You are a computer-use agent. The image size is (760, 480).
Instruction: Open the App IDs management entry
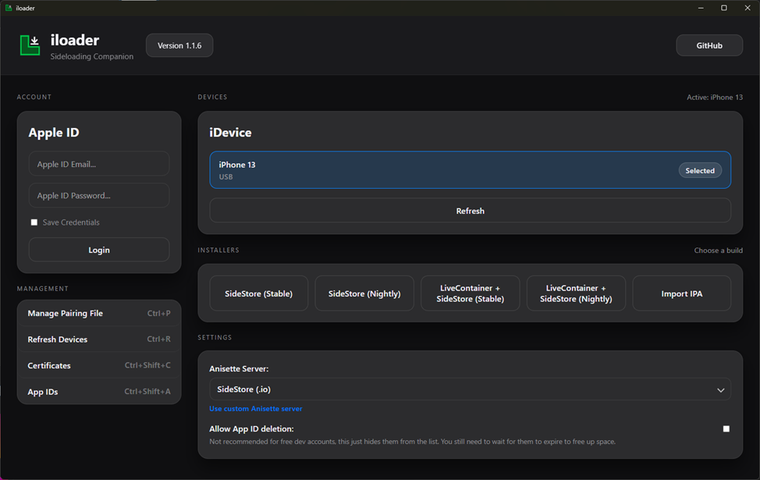(x=99, y=392)
